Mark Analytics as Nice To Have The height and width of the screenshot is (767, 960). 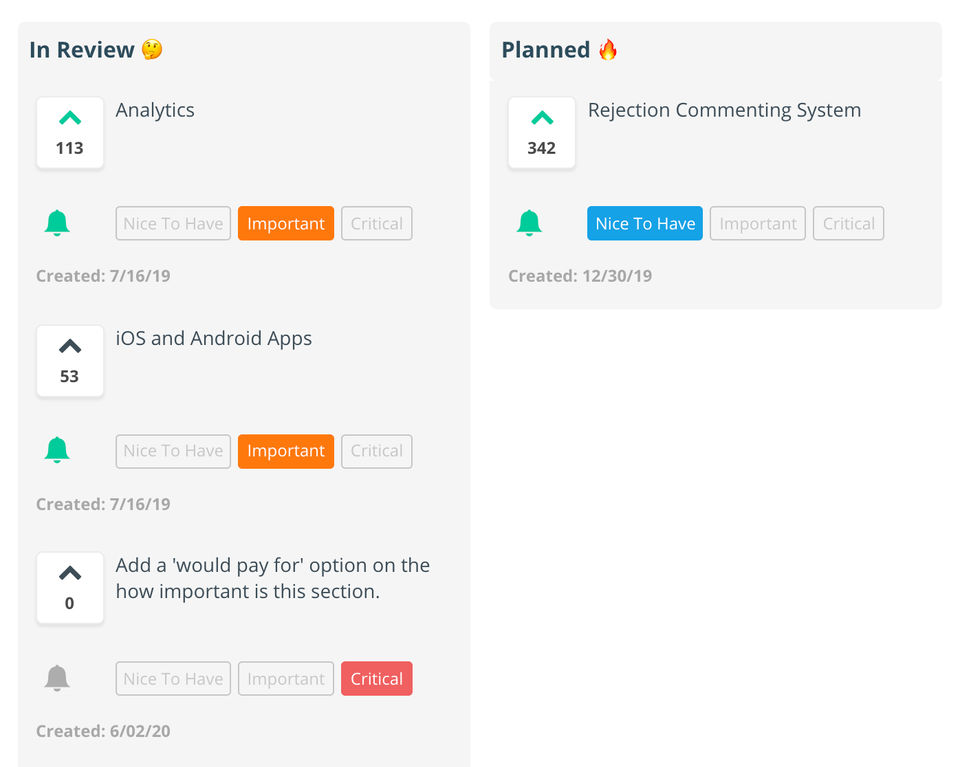coord(173,223)
